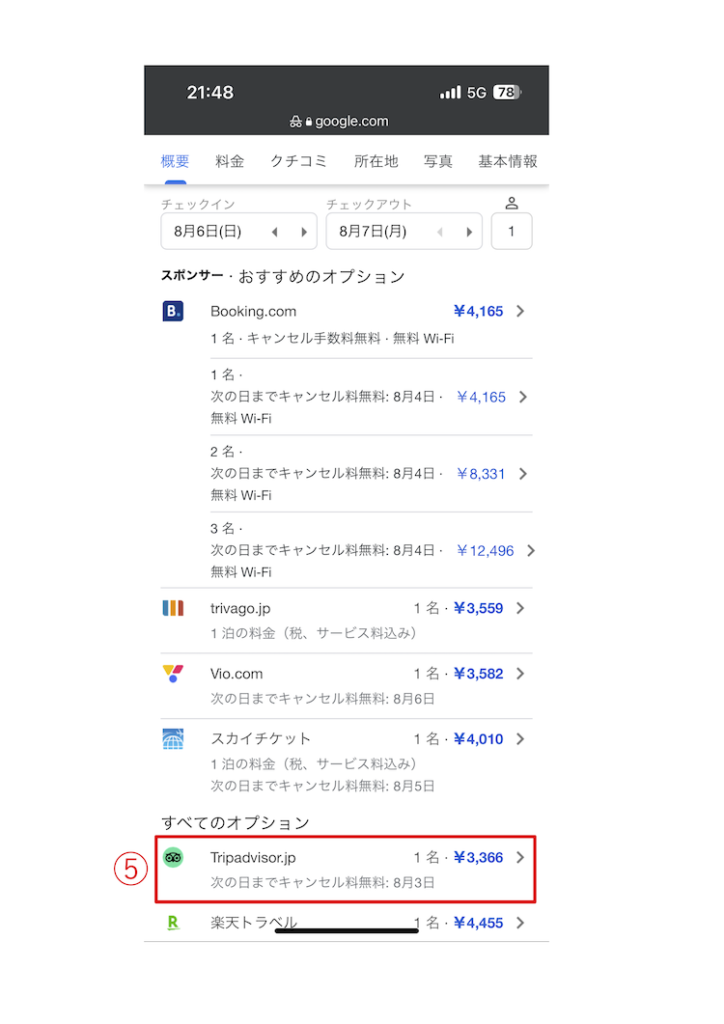Open chevron next to ¥12,496
The height and width of the screenshot is (1024, 724).
point(531,551)
